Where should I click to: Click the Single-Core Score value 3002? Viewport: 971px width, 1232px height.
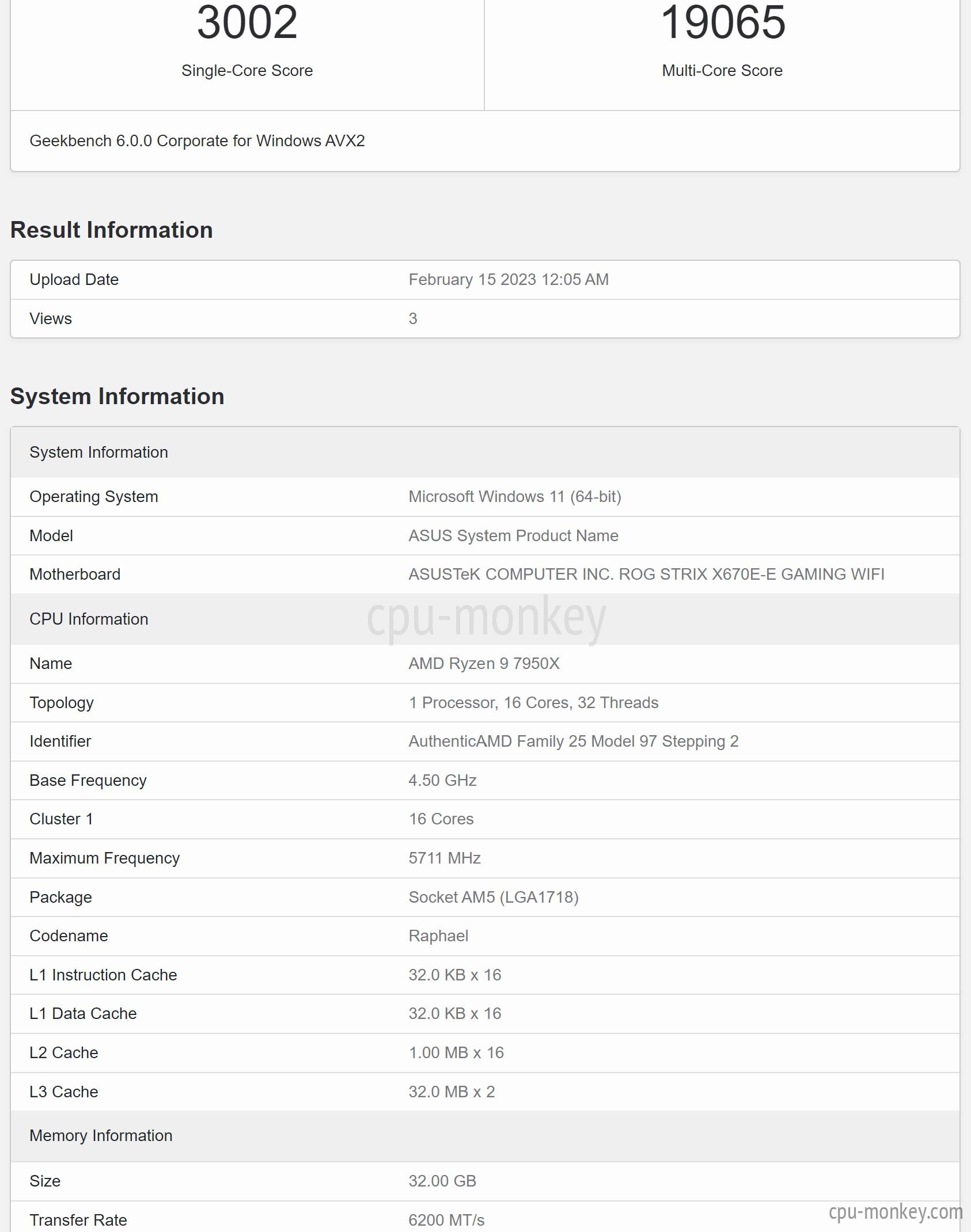(x=247, y=22)
